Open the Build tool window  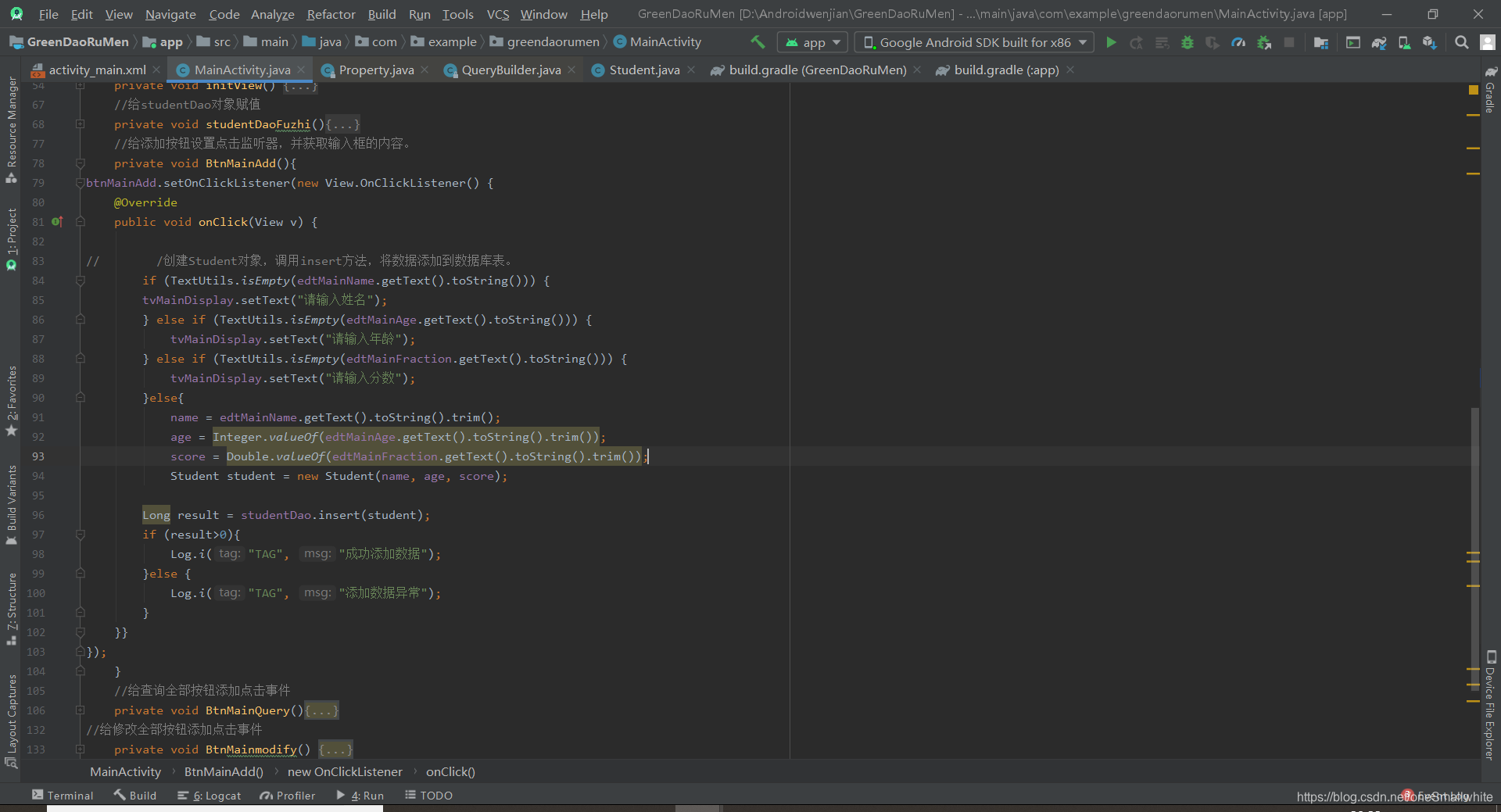point(135,796)
